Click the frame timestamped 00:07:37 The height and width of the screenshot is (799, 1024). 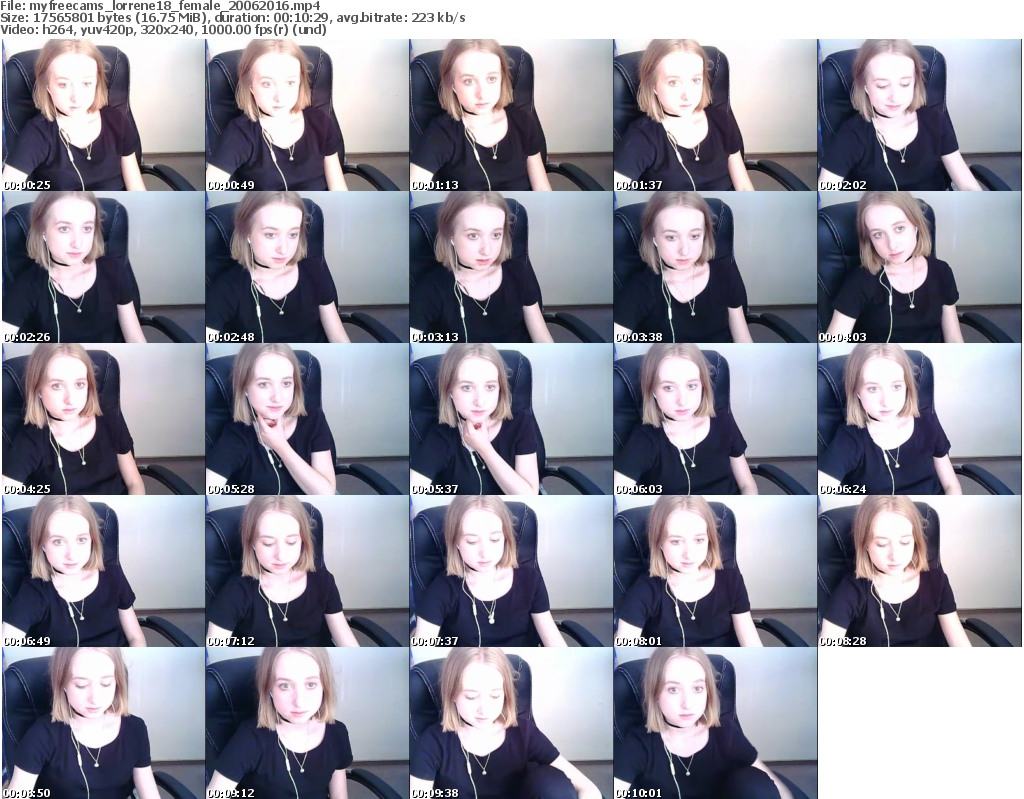tap(511, 572)
